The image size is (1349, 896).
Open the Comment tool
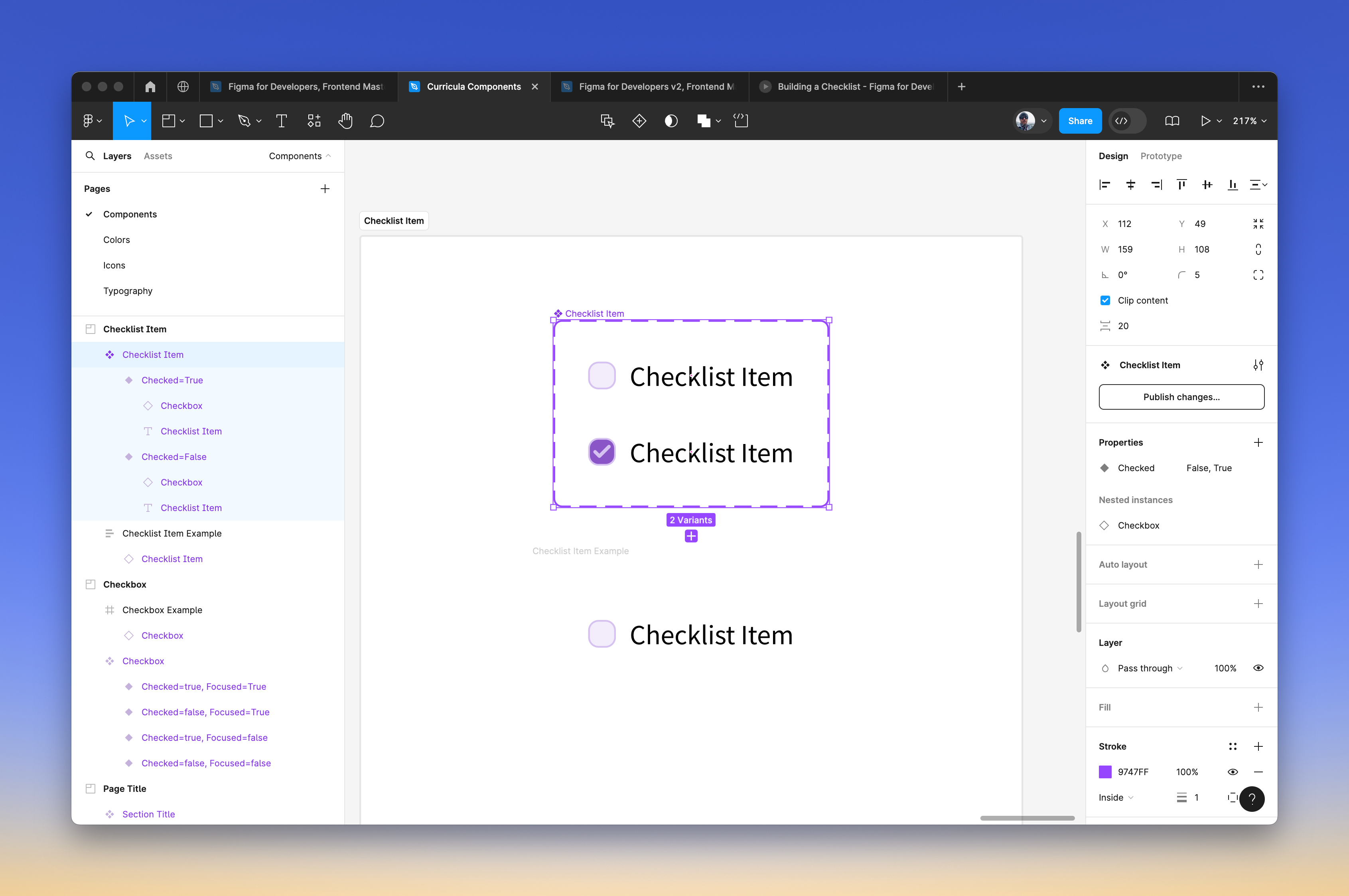[x=378, y=120]
